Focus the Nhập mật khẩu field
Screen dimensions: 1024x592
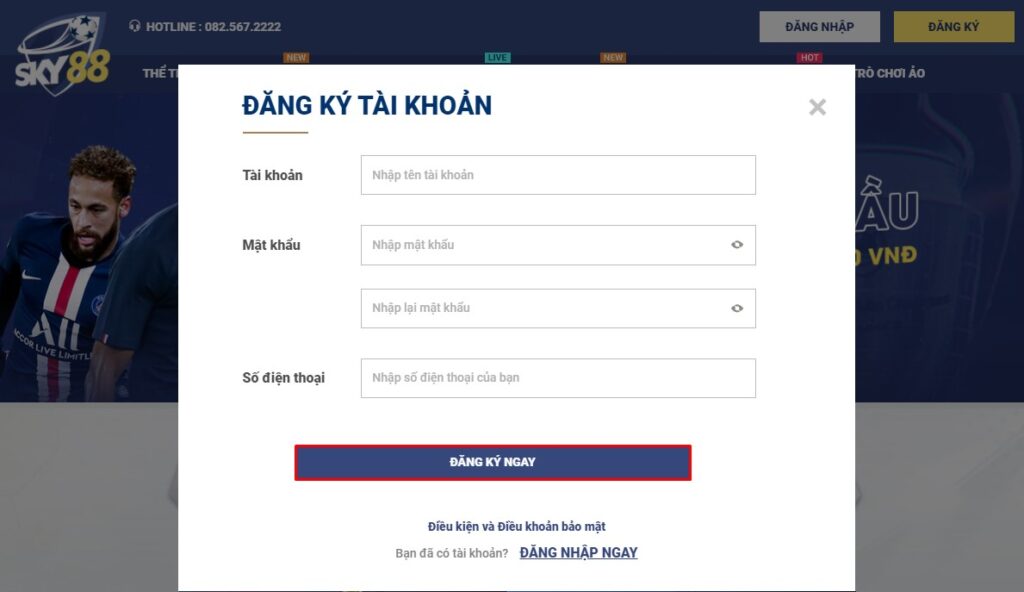(x=558, y=245)
